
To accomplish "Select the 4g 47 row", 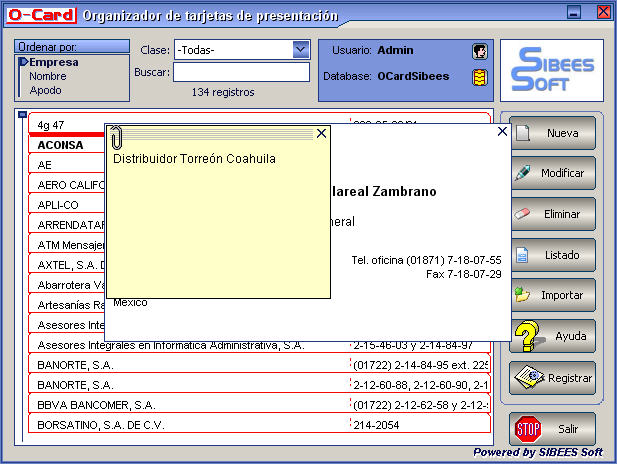I will tap(67, 125).
